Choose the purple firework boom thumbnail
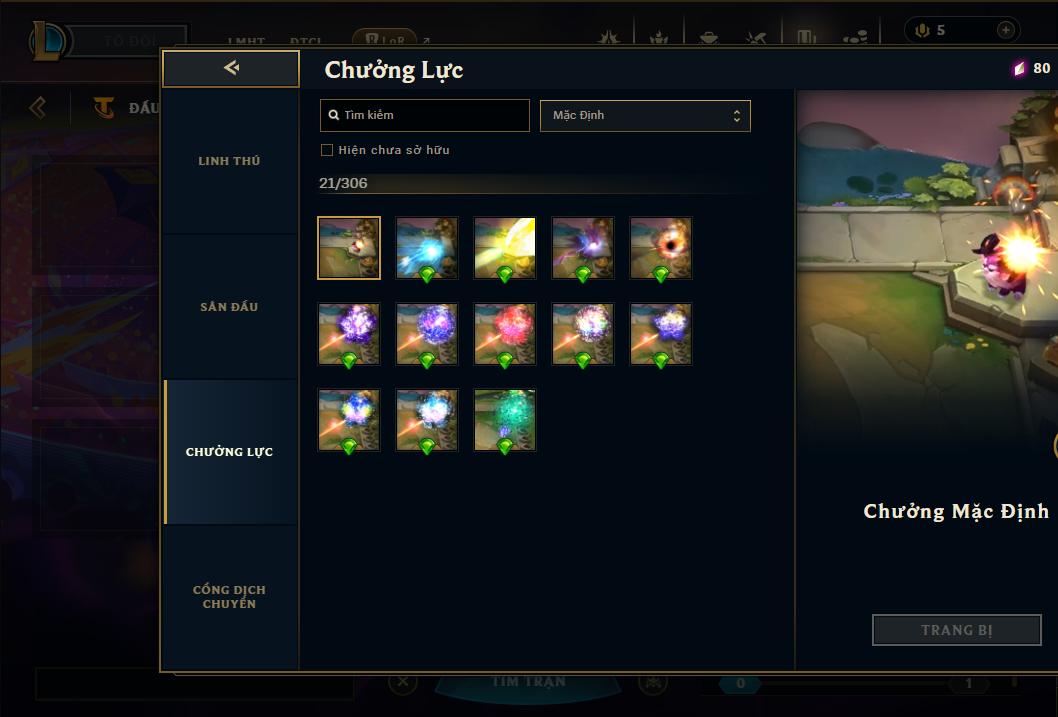Viewport: 1058px width, 717px height. 349,334
